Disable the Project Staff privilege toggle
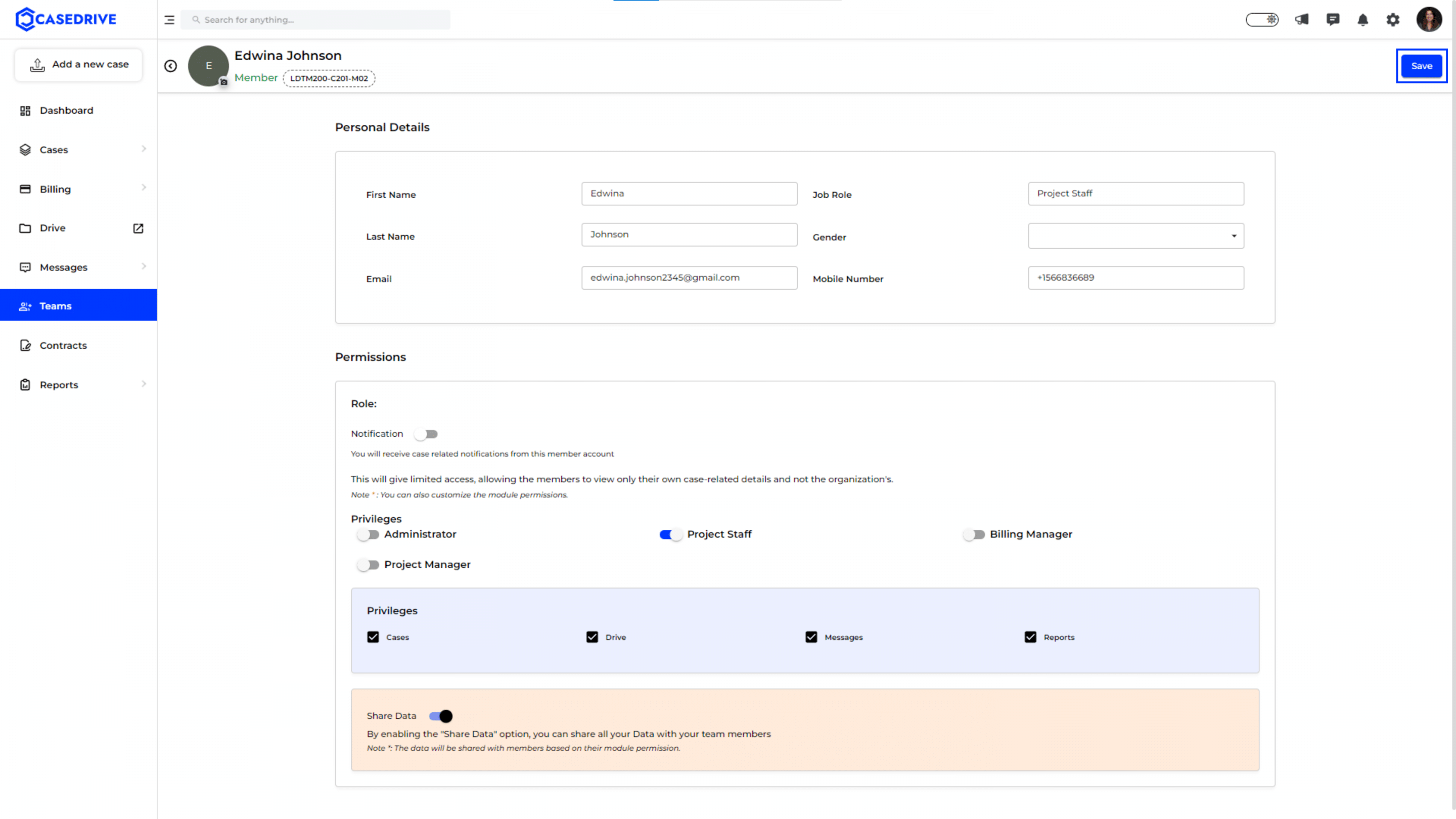Screen dimensions: 1456x819 pos(671,535)
